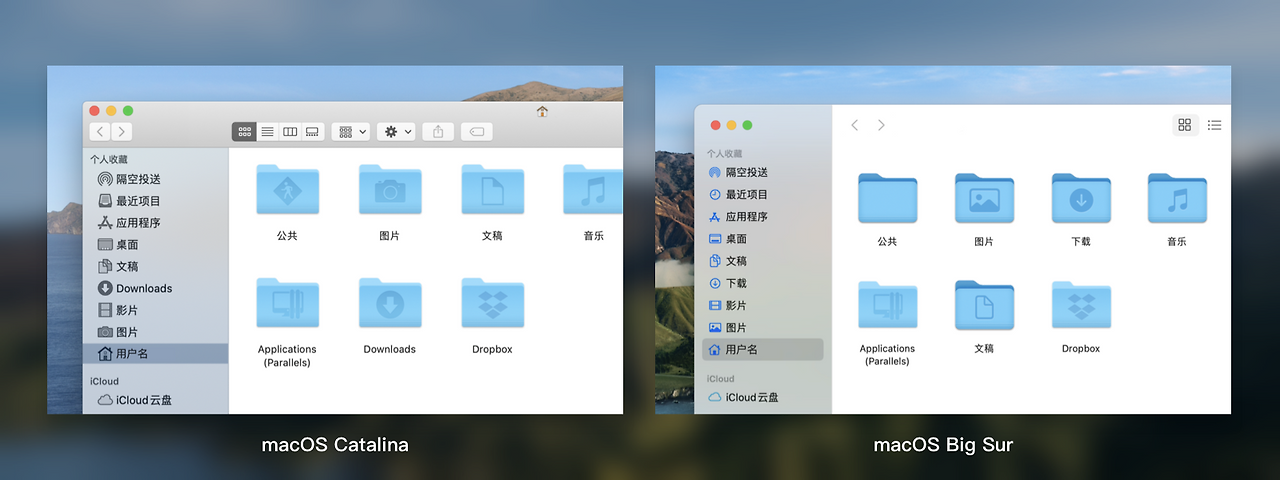
Task: Go back in Catalina Finder window
Action: point(100,132)
